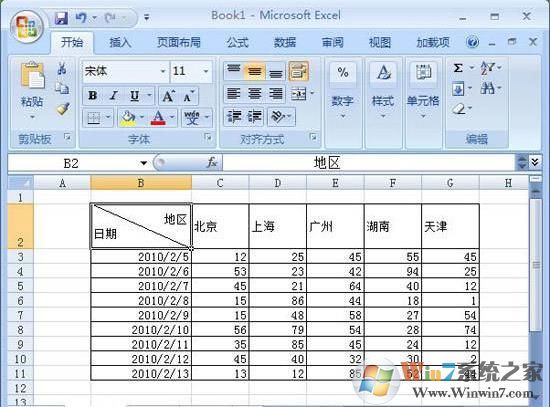This screenshot has width=550, height=407.
Task: Expand the font name 宋体 dropdown
Action: click(163, 71)
